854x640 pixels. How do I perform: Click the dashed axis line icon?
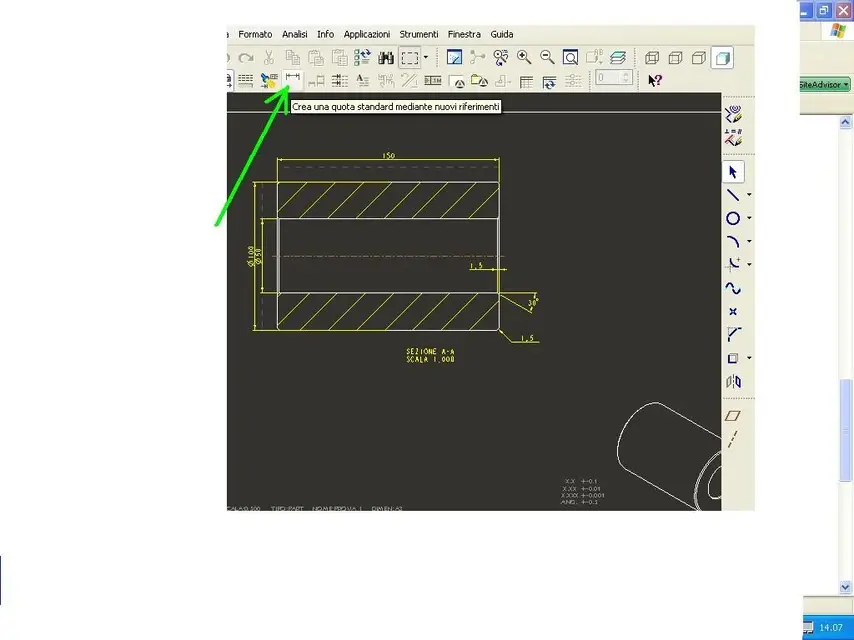point(733,439)
